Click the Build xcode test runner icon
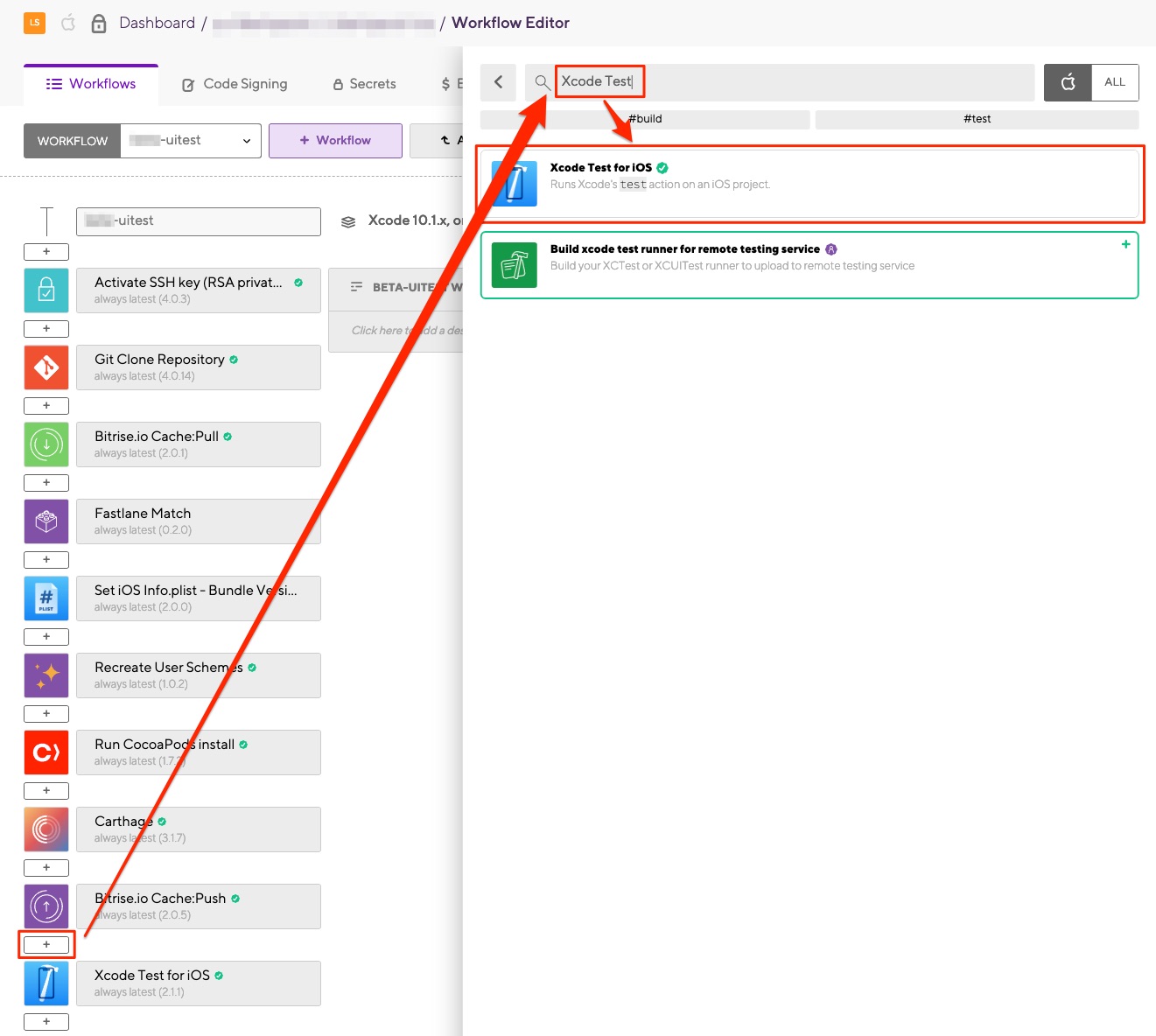1156x1036 pixels. (514, 265)
